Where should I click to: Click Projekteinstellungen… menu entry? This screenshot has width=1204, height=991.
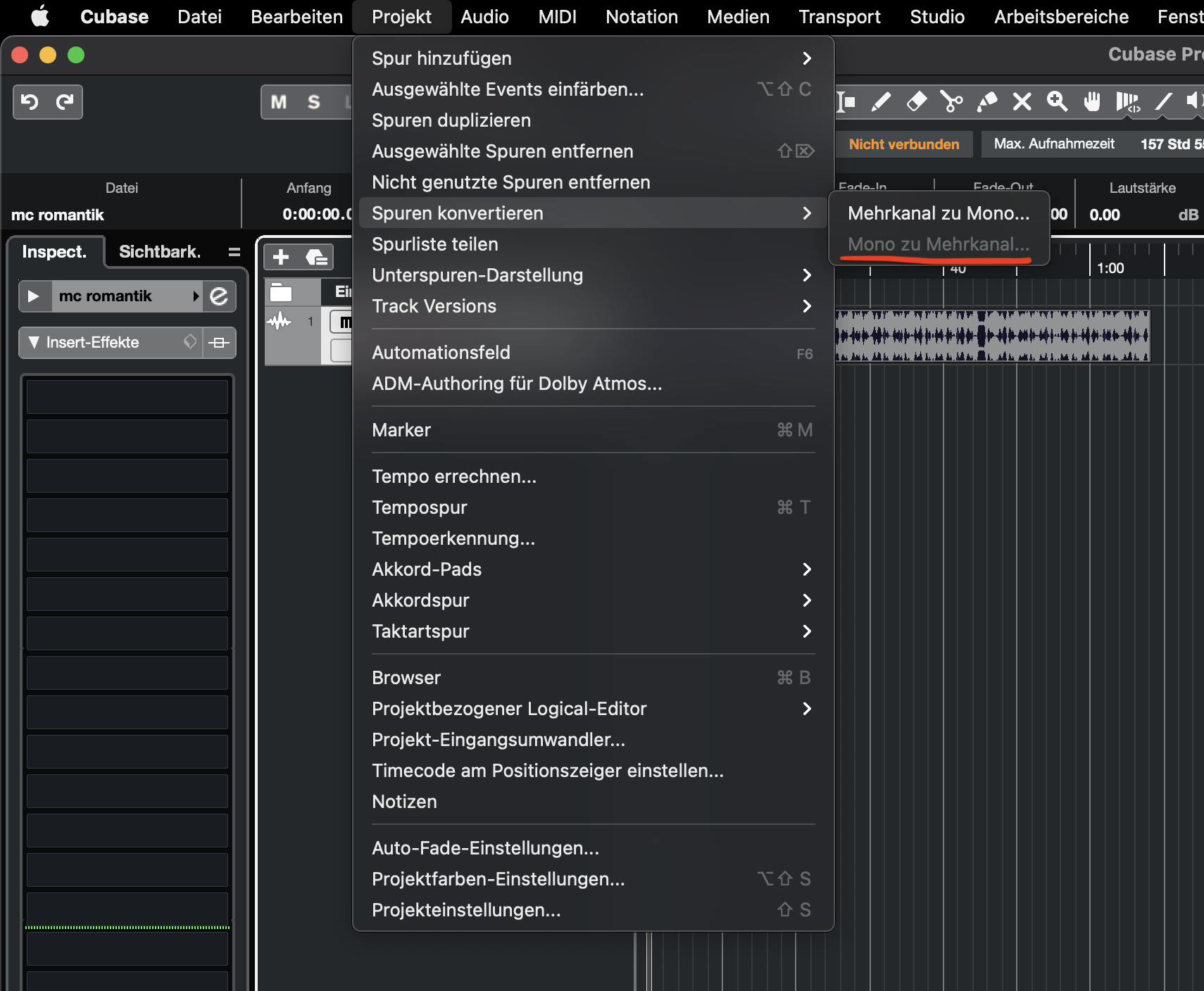click(x=466, y=910)
